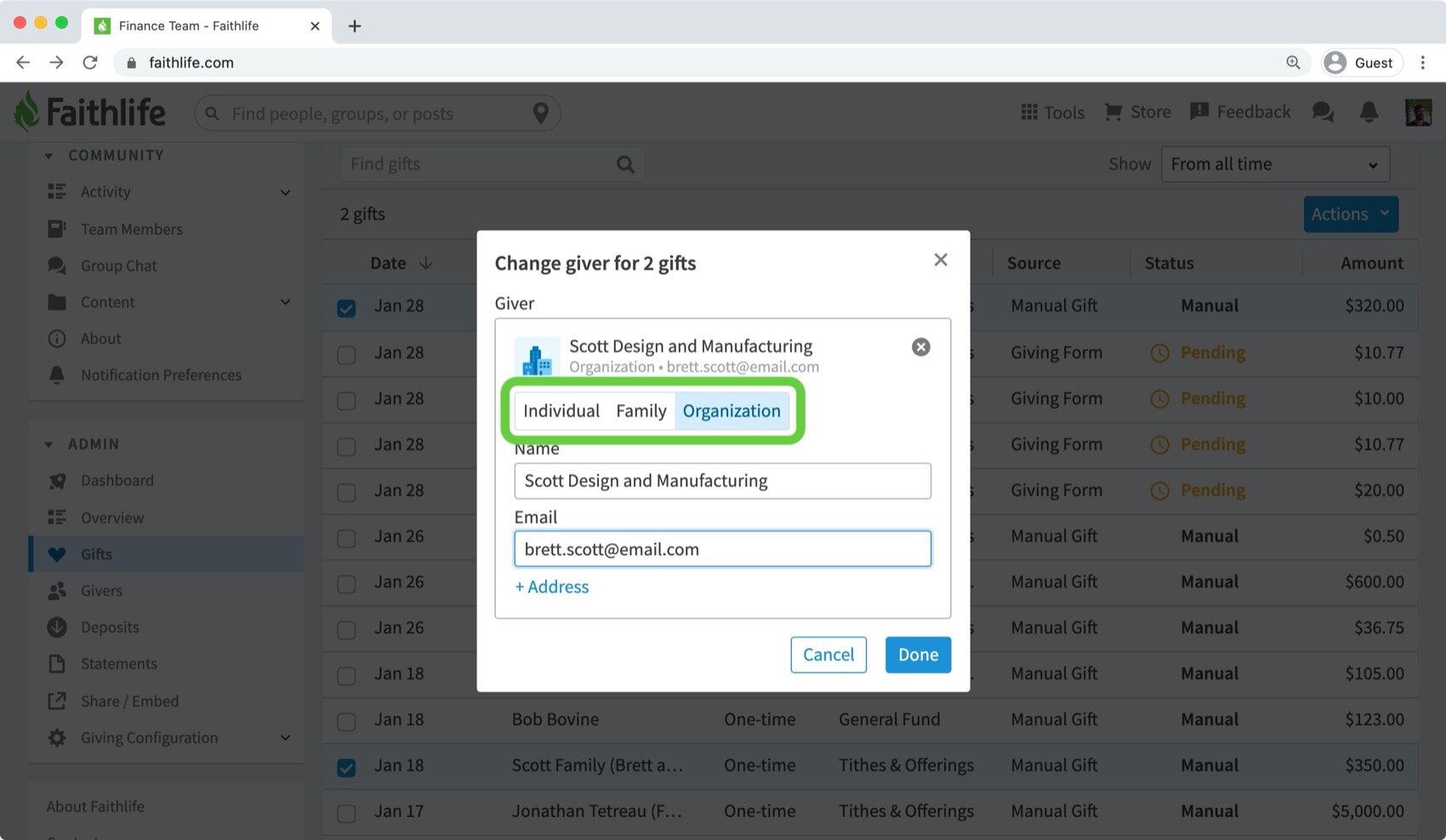This screenshot has width=1446, height=840.
Task: Click the Email input field
Action: coord(722,549)
